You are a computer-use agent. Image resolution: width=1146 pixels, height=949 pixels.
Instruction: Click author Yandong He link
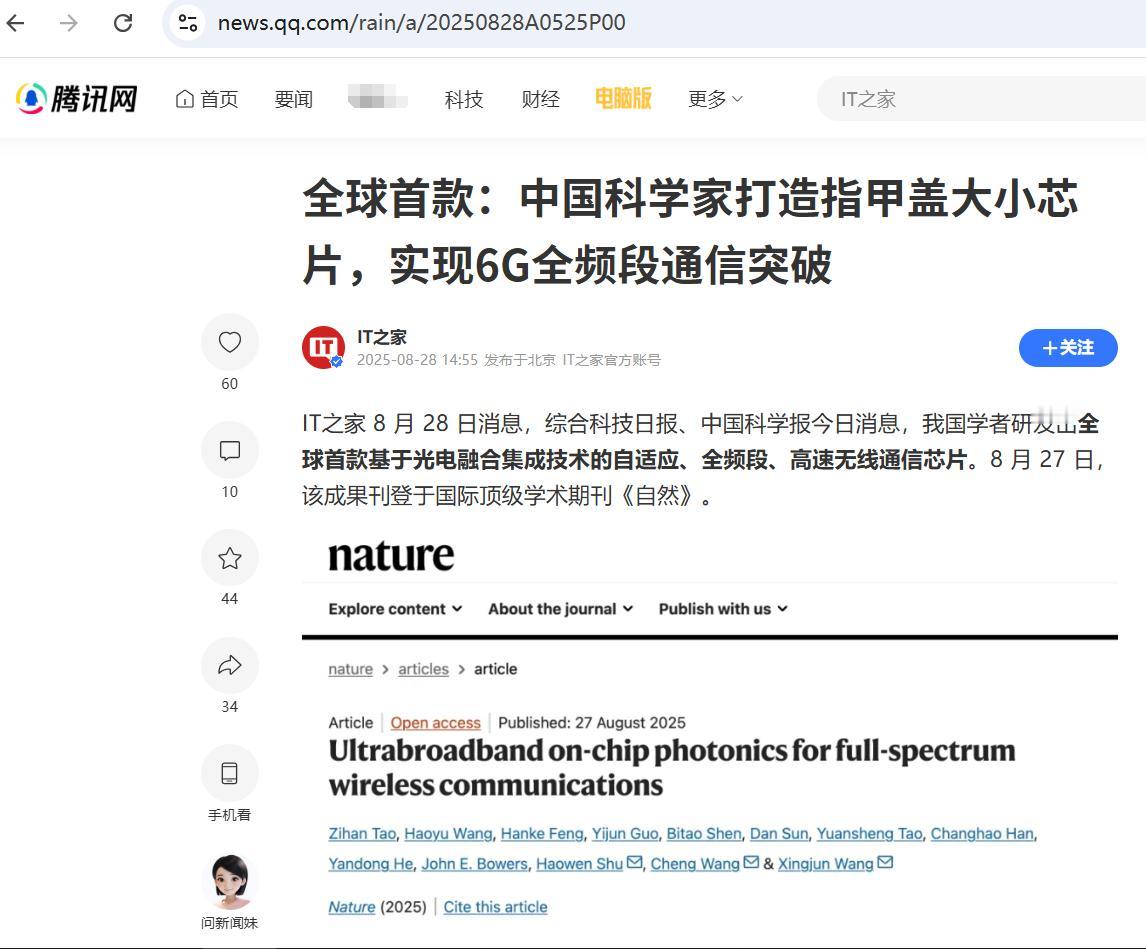click(x=371, y=863)
